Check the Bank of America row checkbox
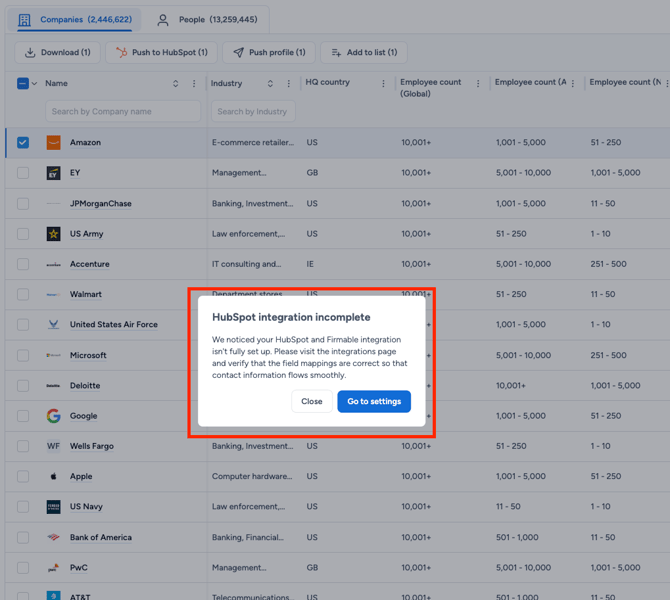Viewport: 670px width, 600px height. pyautogui.click(x=23, y=537)
